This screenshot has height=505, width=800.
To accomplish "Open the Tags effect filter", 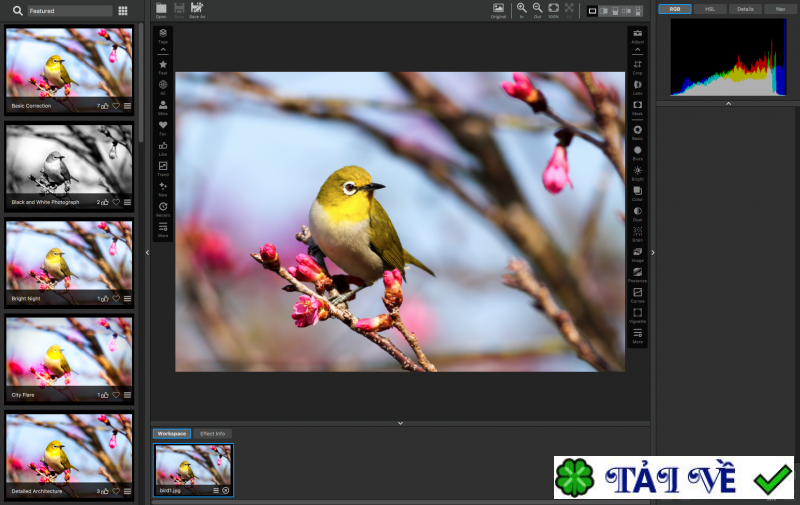I will tap(163, 34).
